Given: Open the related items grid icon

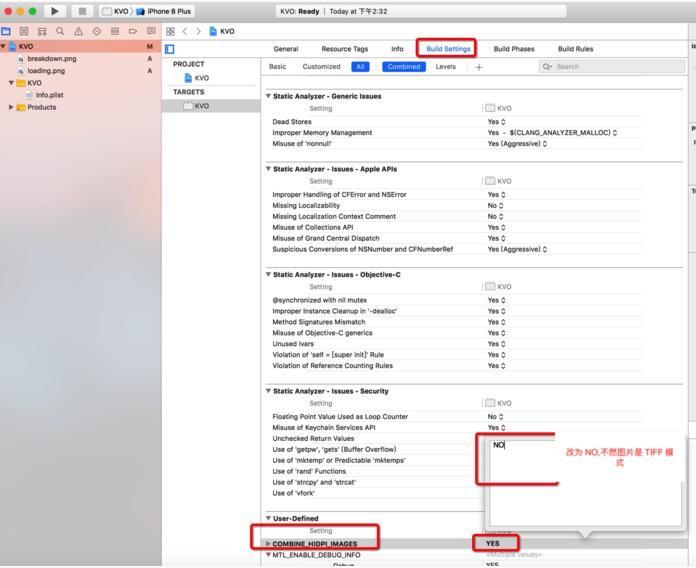Looking at the screenshot, I should [170, 32].
